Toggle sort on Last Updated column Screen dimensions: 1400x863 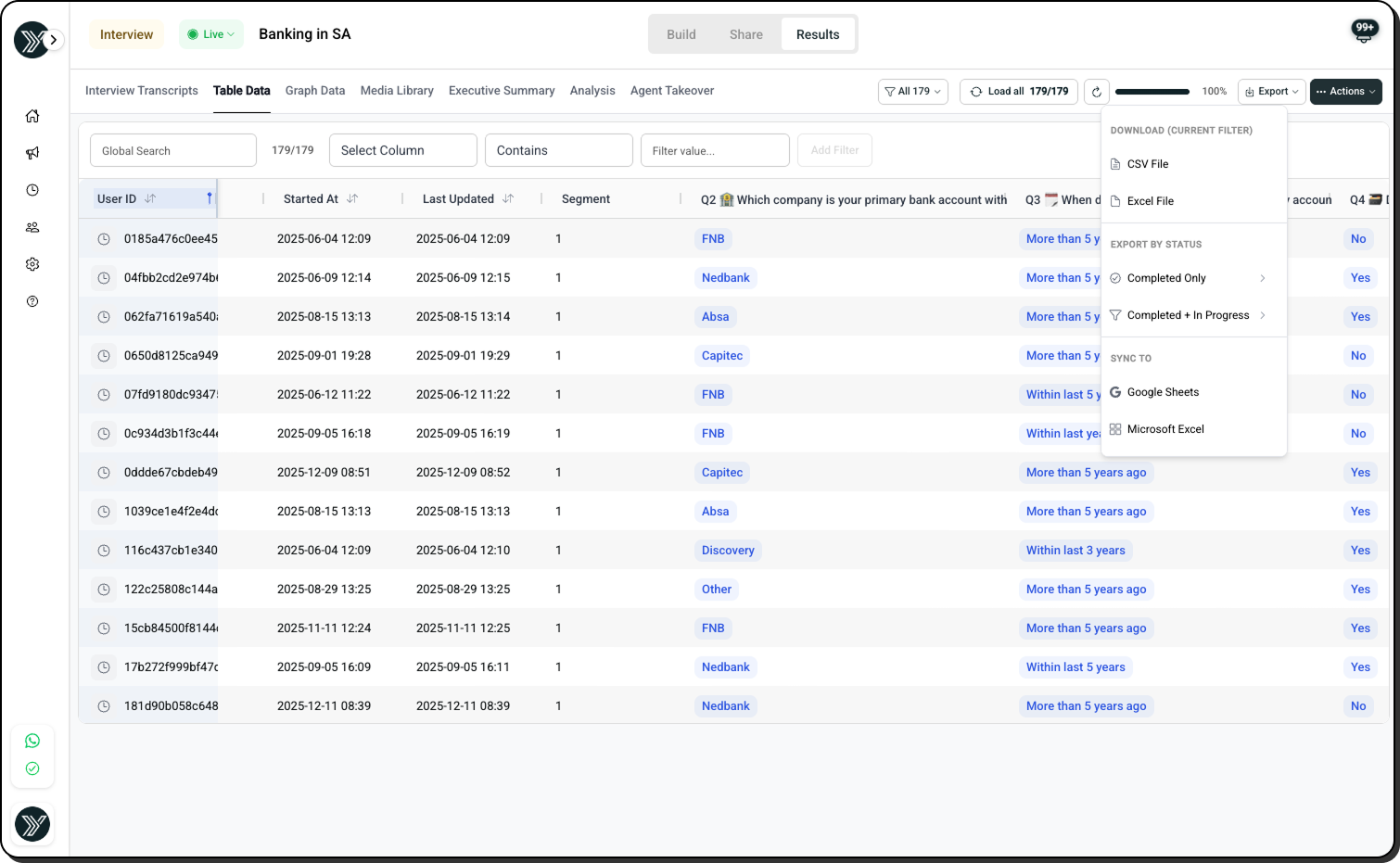click(508, 199)
